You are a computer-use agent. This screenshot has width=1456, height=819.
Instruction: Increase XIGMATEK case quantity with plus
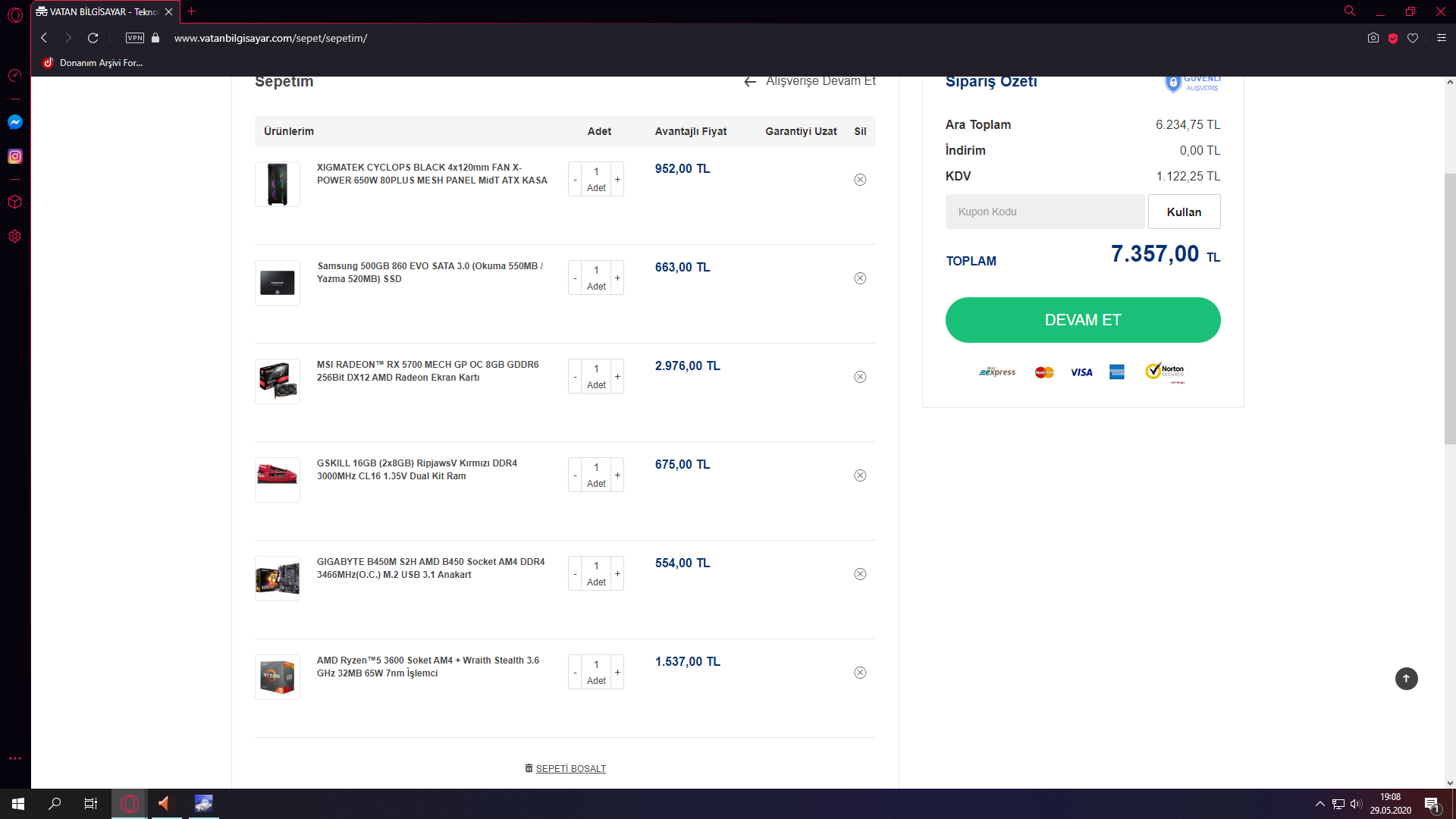point(617,180)
